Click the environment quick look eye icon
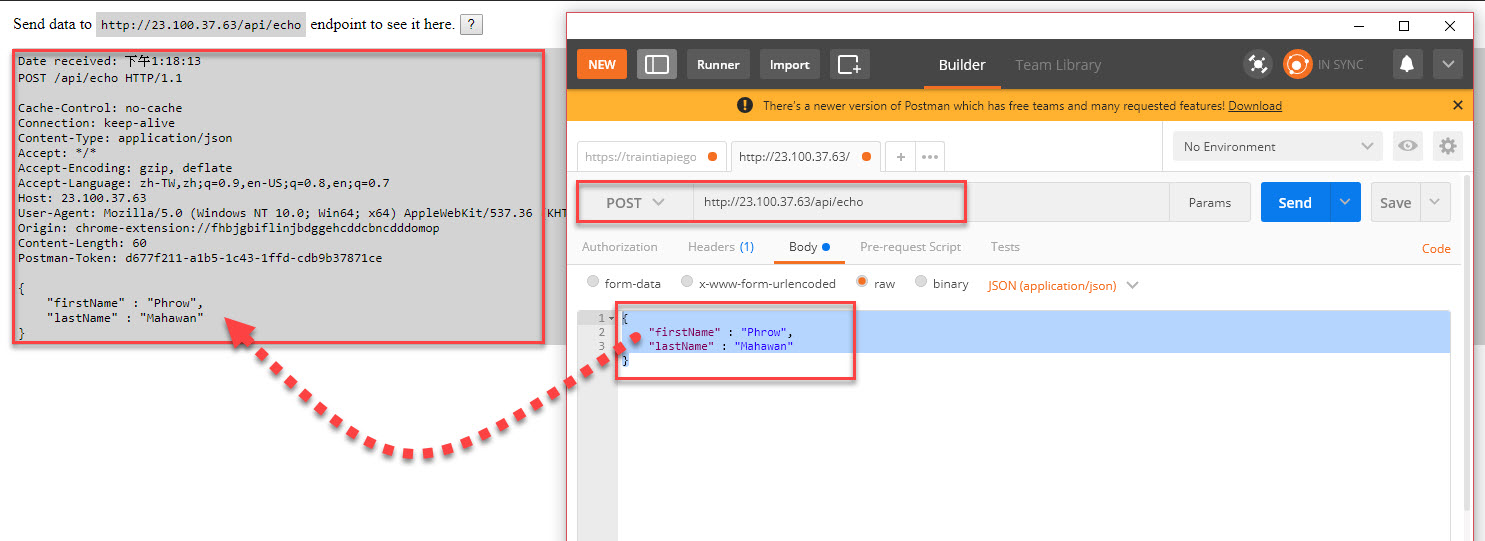This screenshot has width=1485, height=541. click(x=1408, y=146)
